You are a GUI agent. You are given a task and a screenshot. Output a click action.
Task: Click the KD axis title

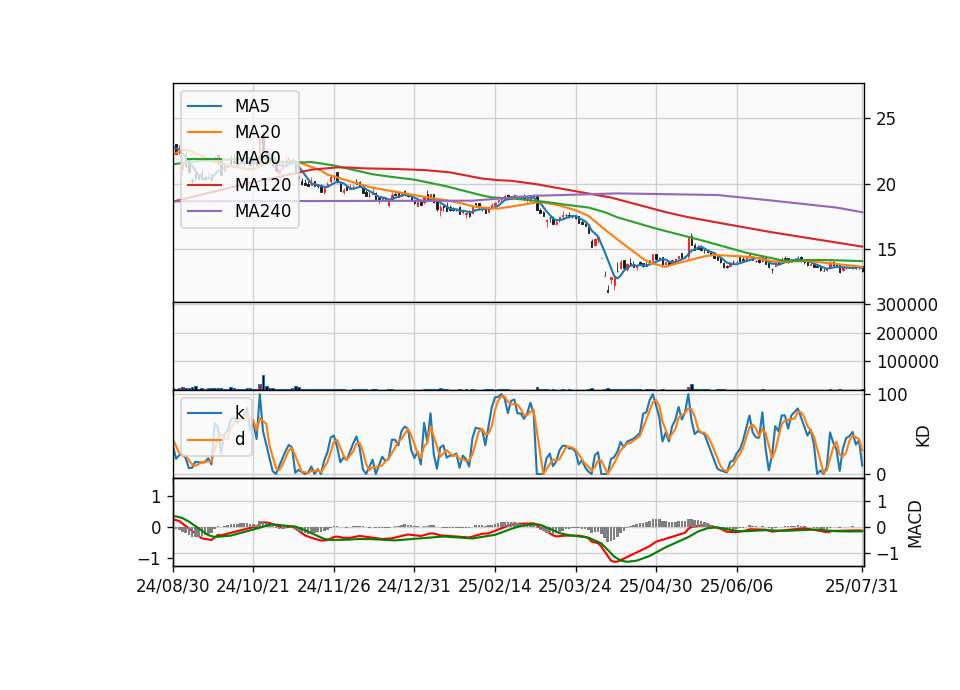(923, 437)
